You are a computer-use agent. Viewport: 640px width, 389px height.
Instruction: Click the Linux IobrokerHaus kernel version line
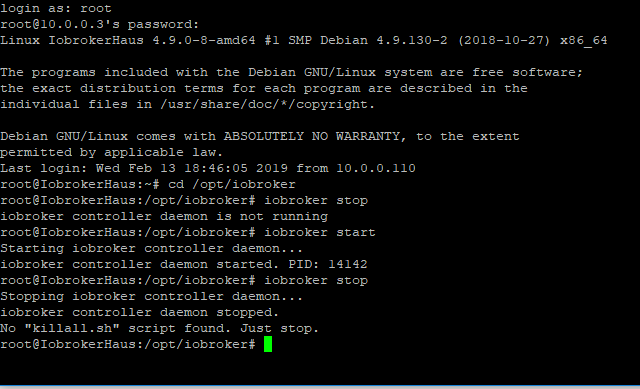304,40
